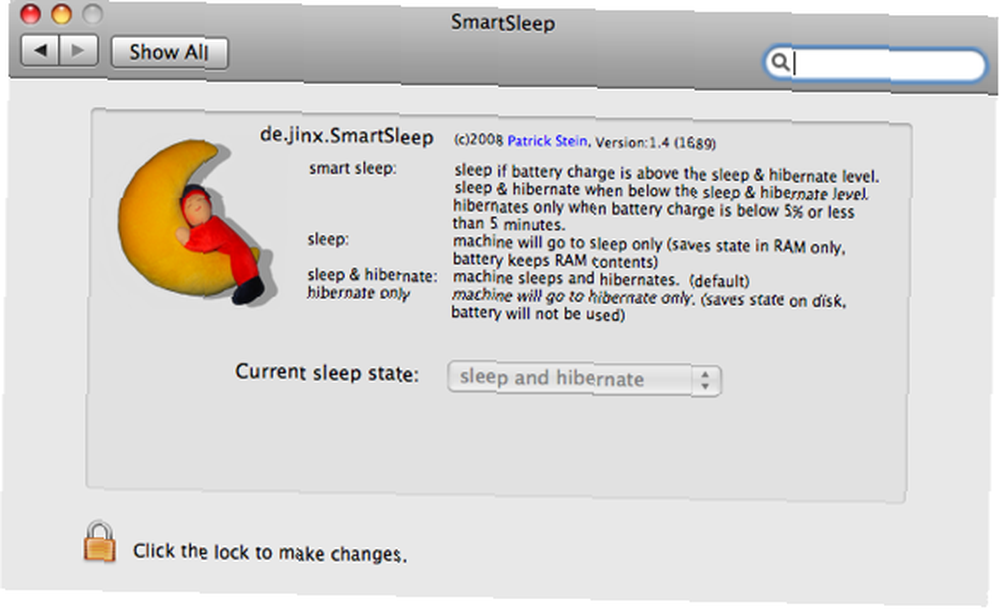Select the 'de.jinx.SmartSleep' heading text

[346, 136]
